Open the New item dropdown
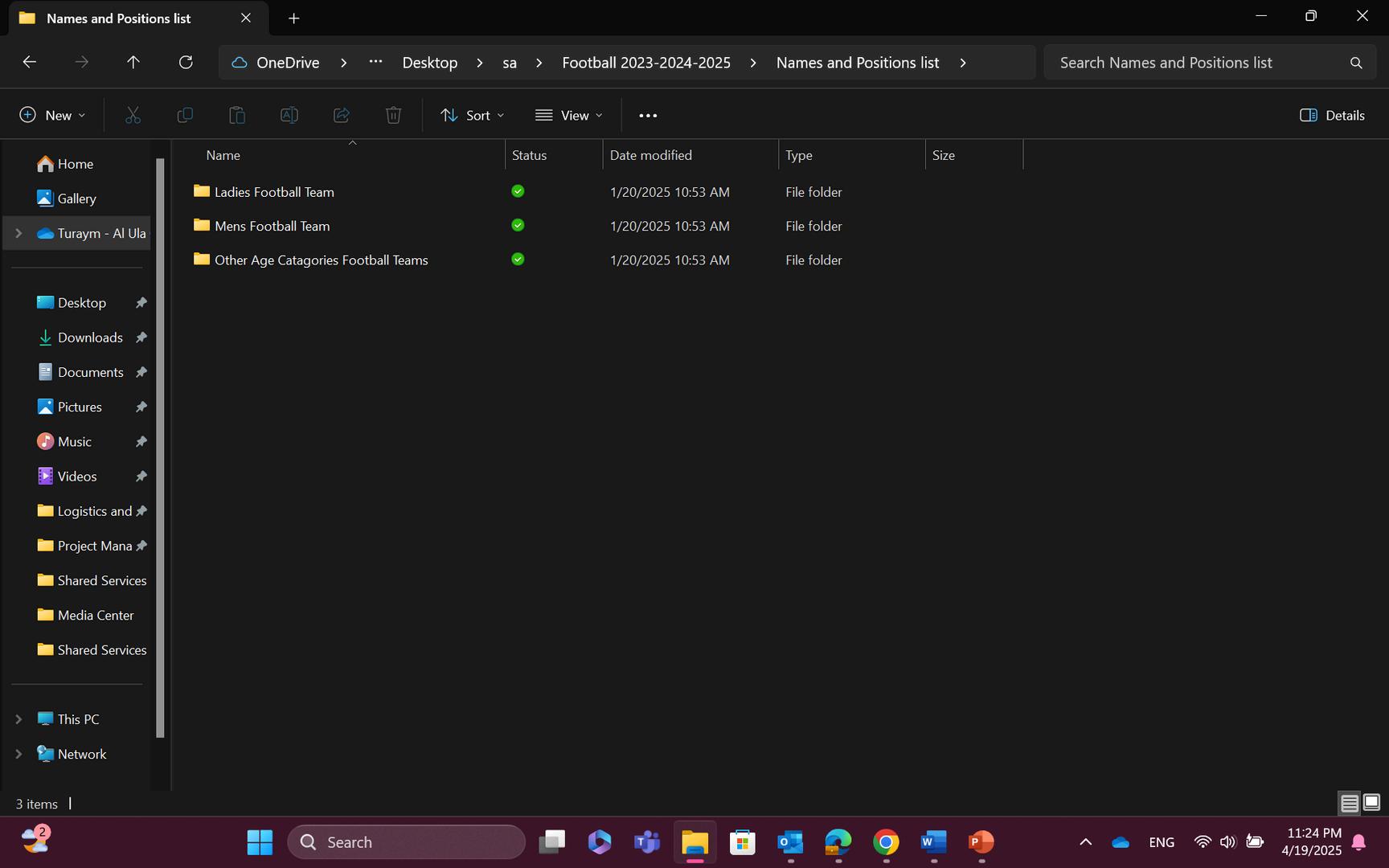 53,116
